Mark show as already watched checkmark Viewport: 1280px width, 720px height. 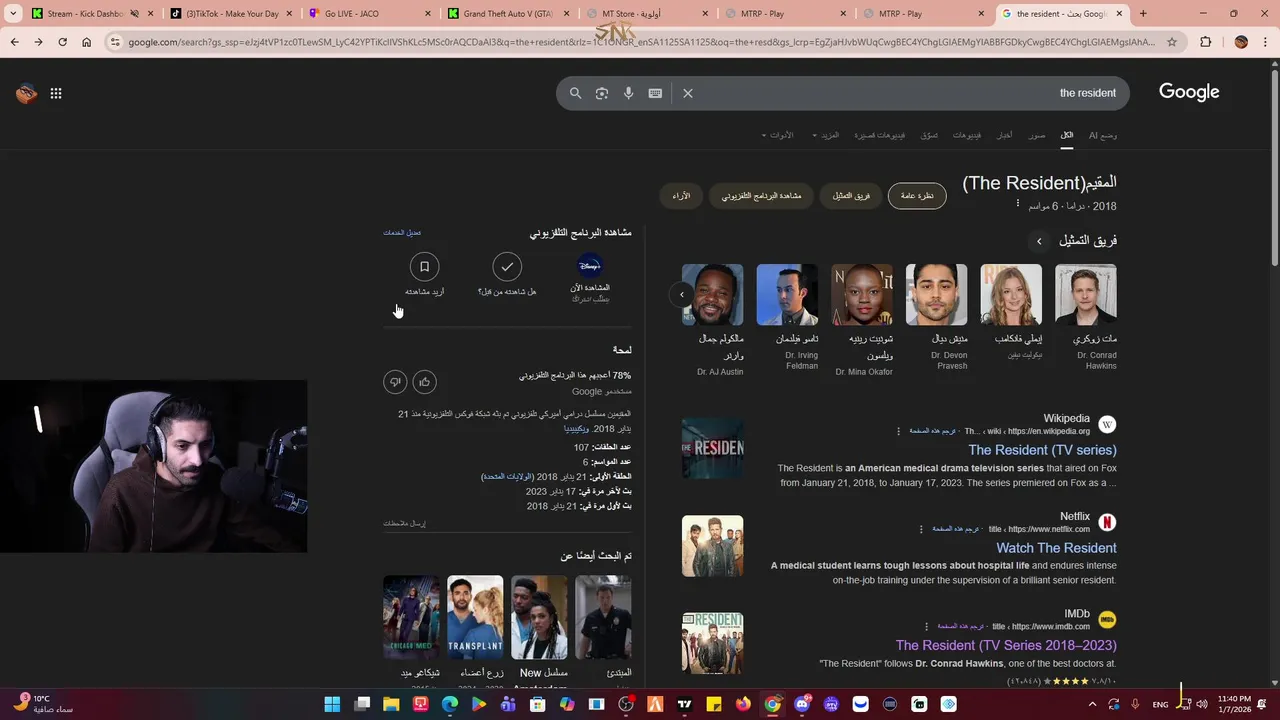coord(507,267)
